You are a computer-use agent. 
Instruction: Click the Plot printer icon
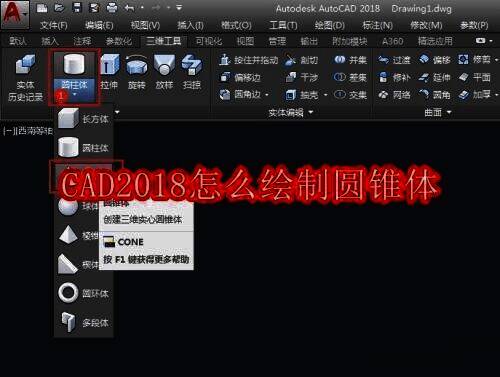click(112, 8)
